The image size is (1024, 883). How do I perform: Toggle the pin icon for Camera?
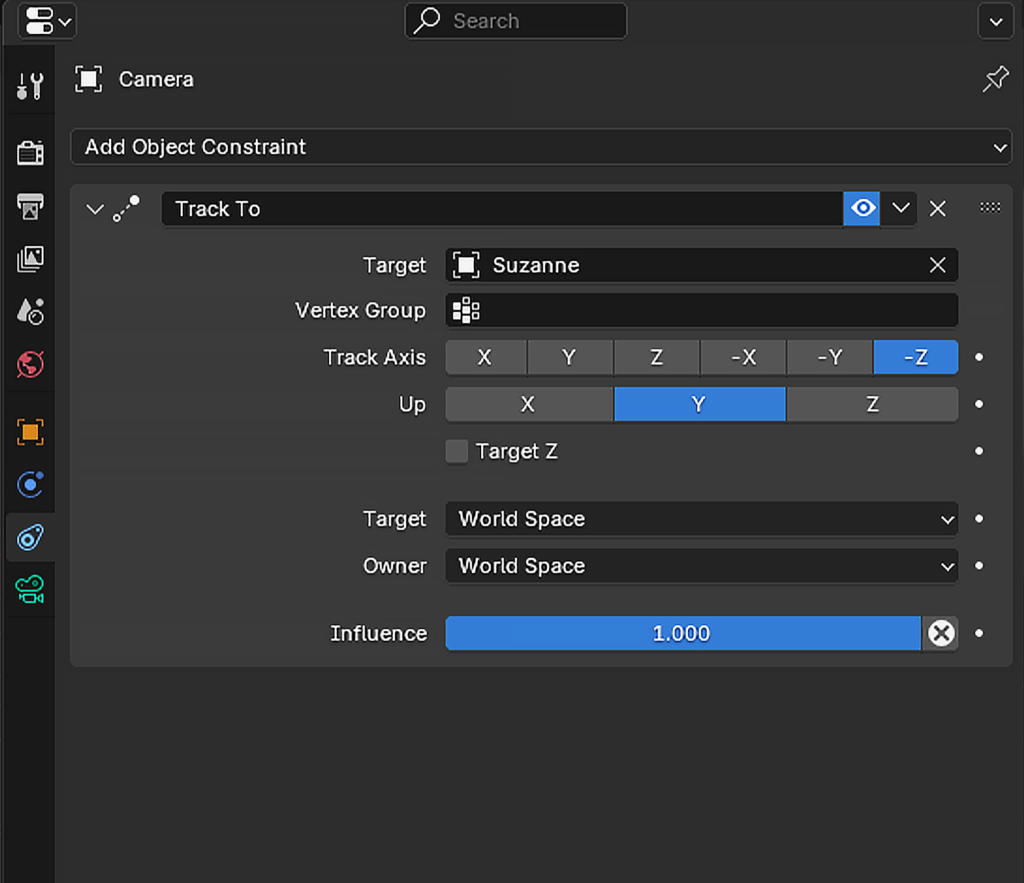(995, 79)
